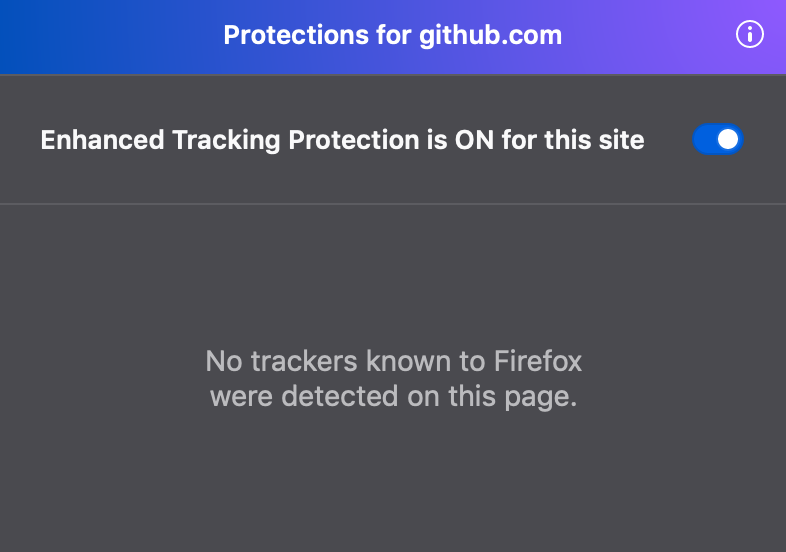
Task: Click the Enhanced Tracking Protection label text
Action: pos(342,140)
